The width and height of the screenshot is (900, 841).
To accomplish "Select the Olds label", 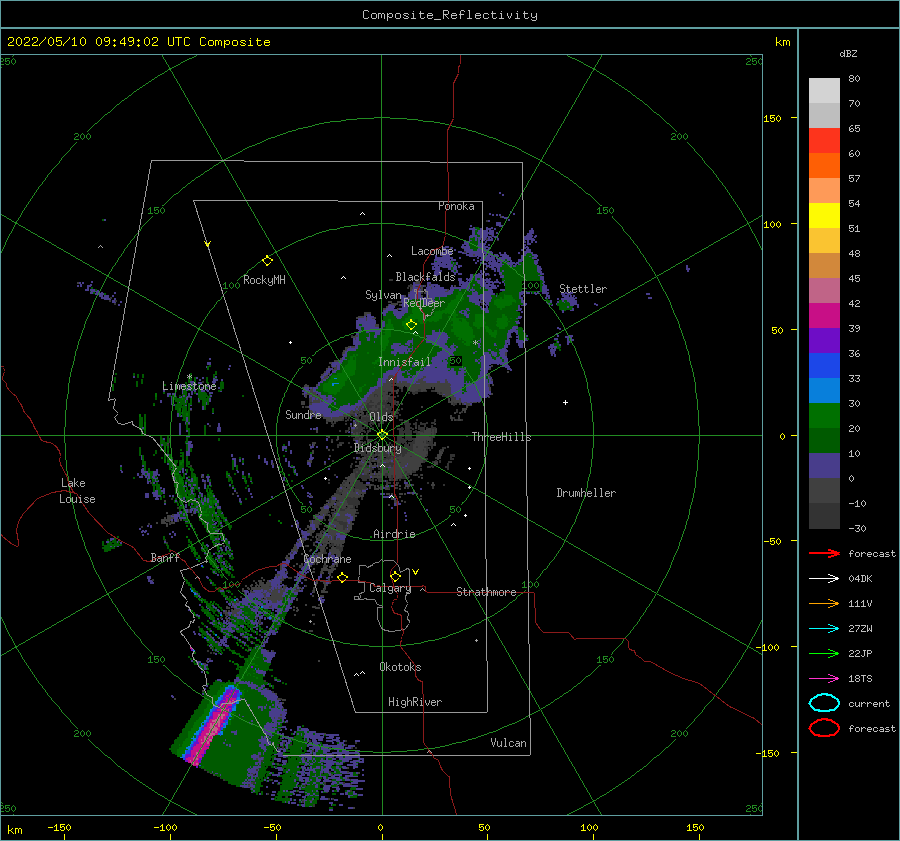I will (x=381, y=417).
